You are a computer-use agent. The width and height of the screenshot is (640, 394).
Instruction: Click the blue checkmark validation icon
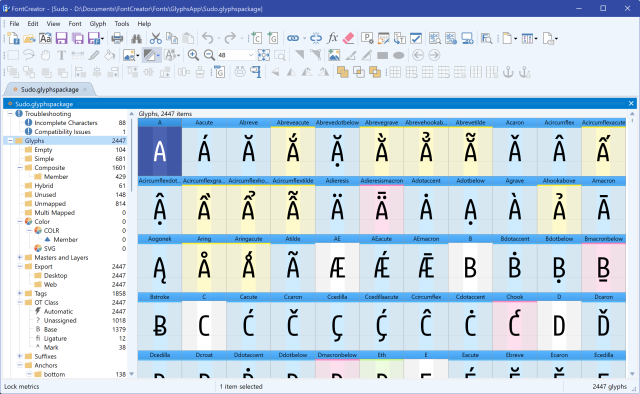pos(416,38)
